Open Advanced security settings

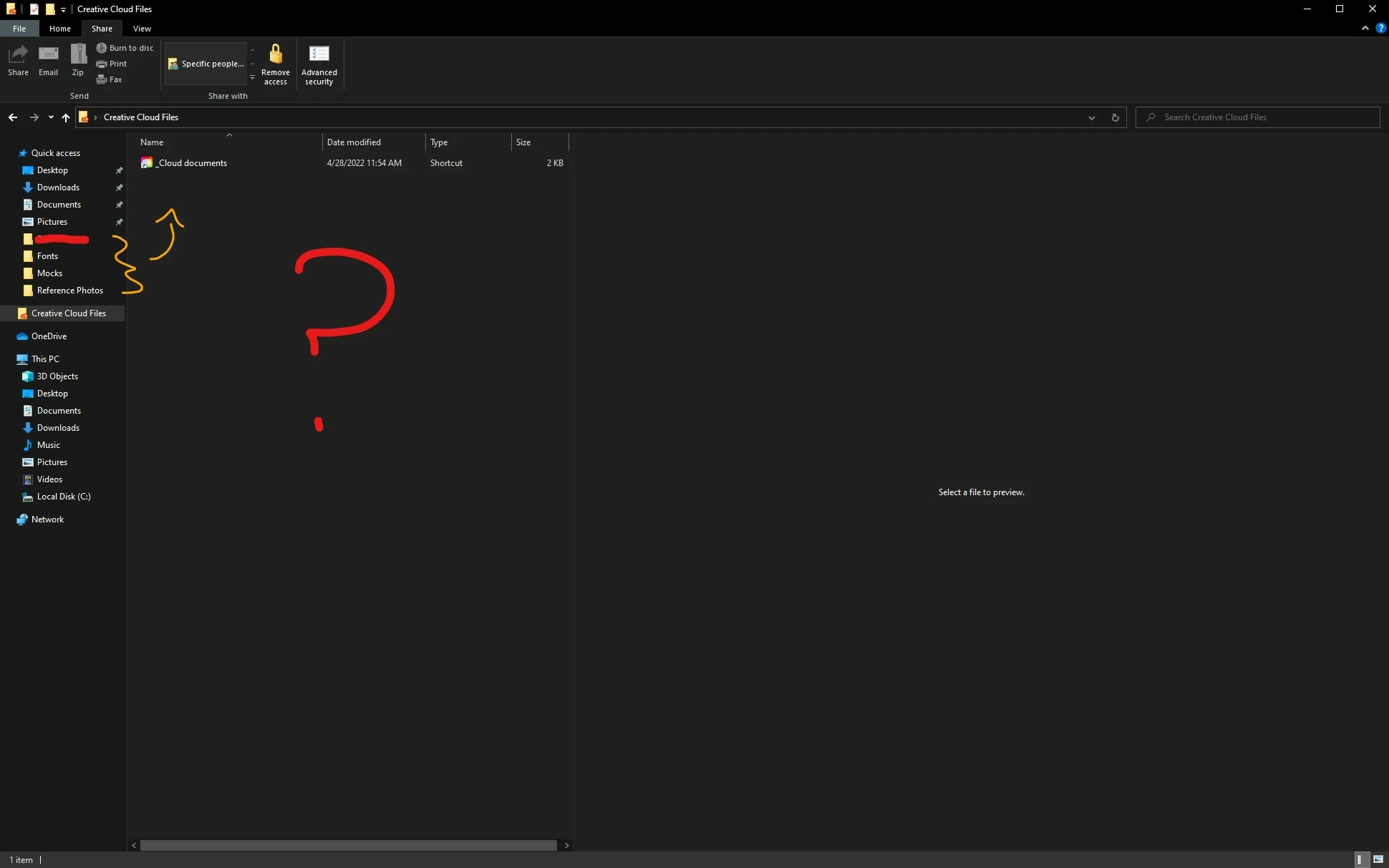point(319,64)
